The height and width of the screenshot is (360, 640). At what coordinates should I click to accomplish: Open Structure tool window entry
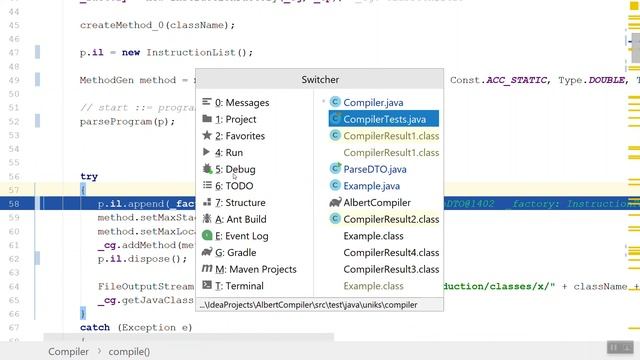pos(234,203)
